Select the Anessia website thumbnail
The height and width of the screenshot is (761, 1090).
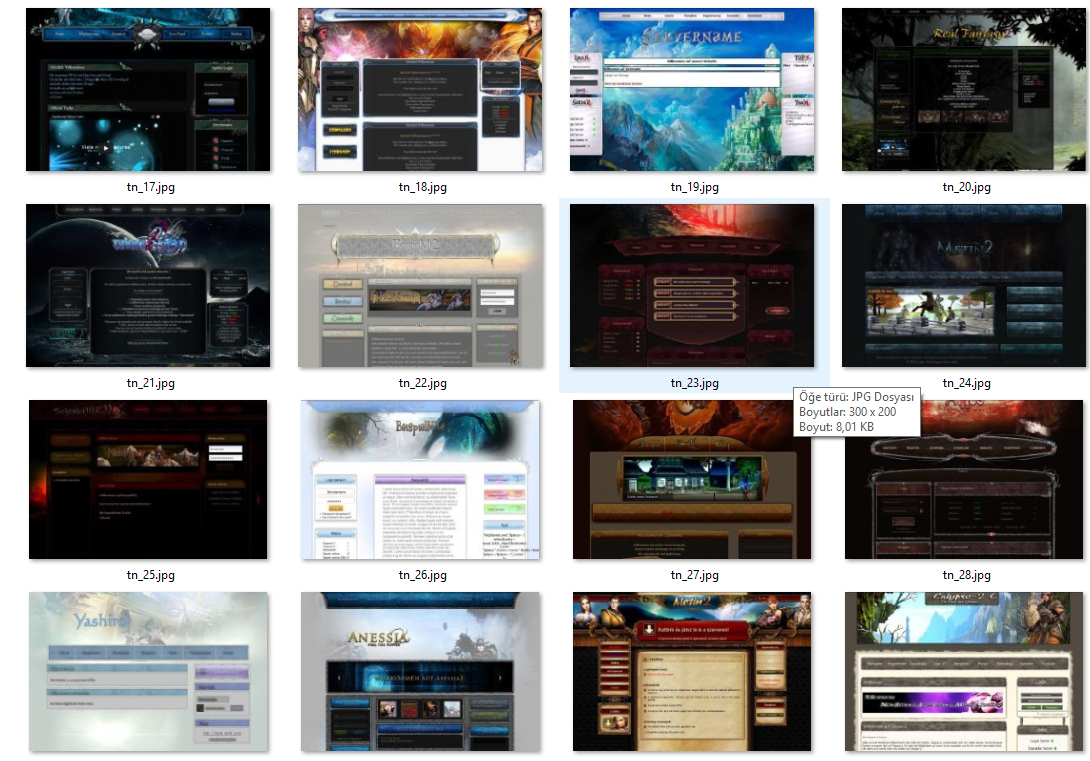click(420, 671)
